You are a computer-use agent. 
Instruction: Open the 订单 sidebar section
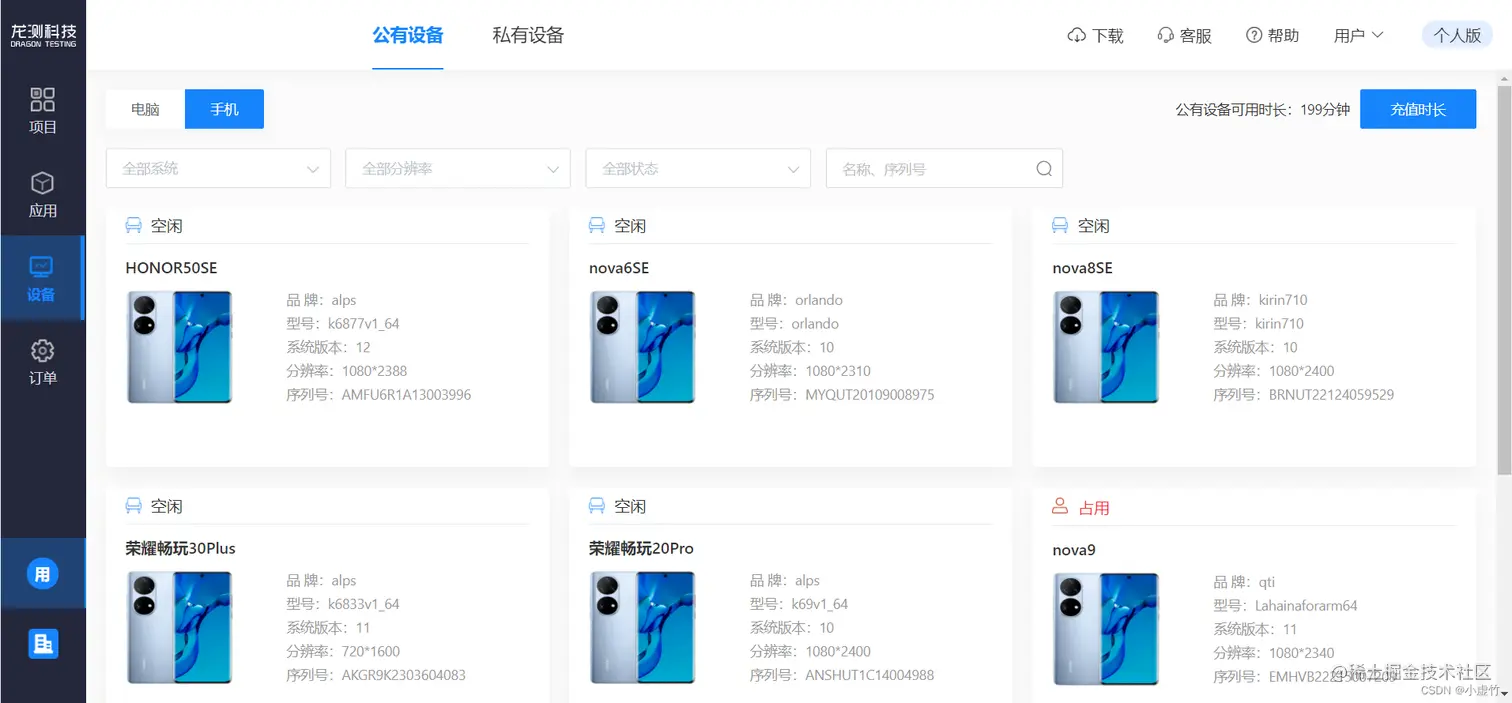tap(43, 362)
